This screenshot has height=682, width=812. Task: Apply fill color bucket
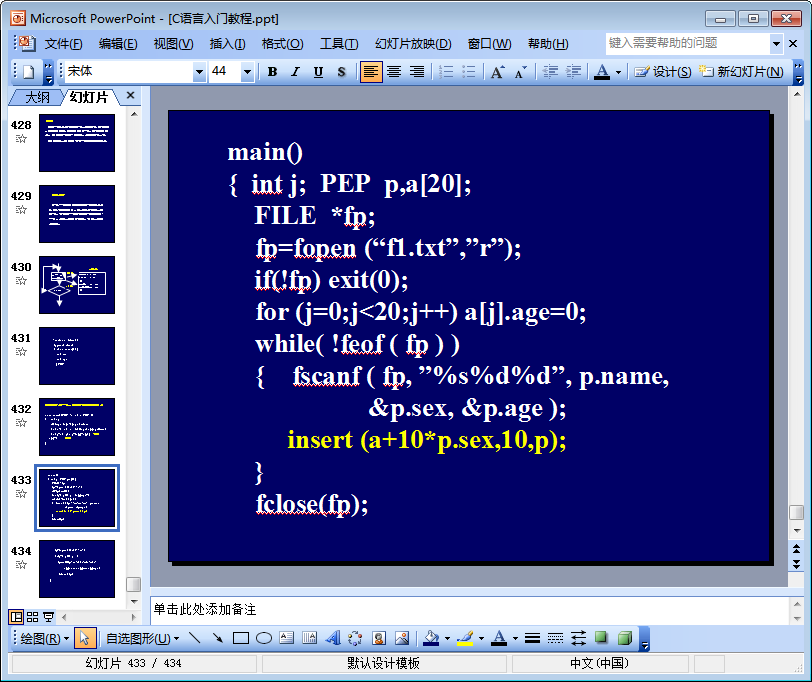coord(431,639)
